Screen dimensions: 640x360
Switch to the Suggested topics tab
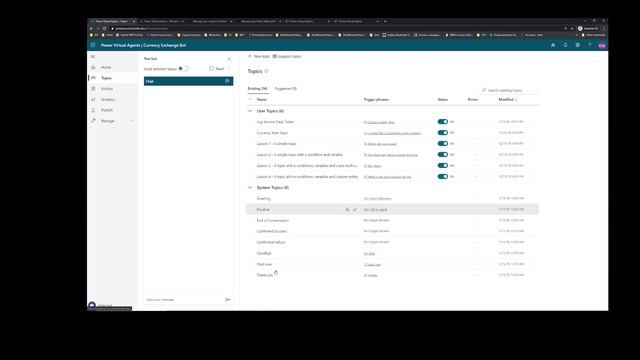click(286, 89)
